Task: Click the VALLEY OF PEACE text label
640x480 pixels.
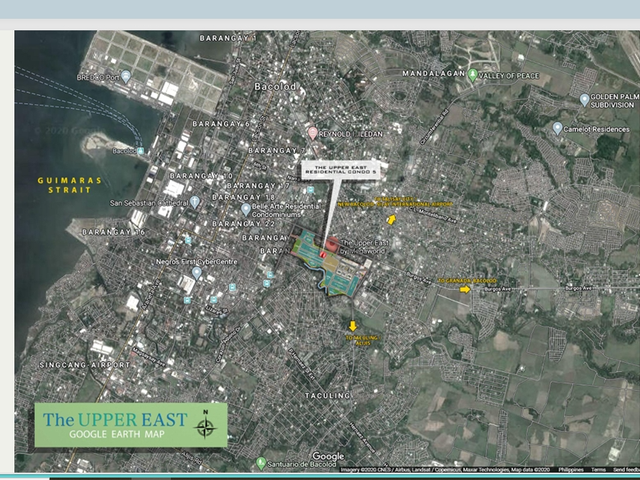Action: click(x=509, y=76)
